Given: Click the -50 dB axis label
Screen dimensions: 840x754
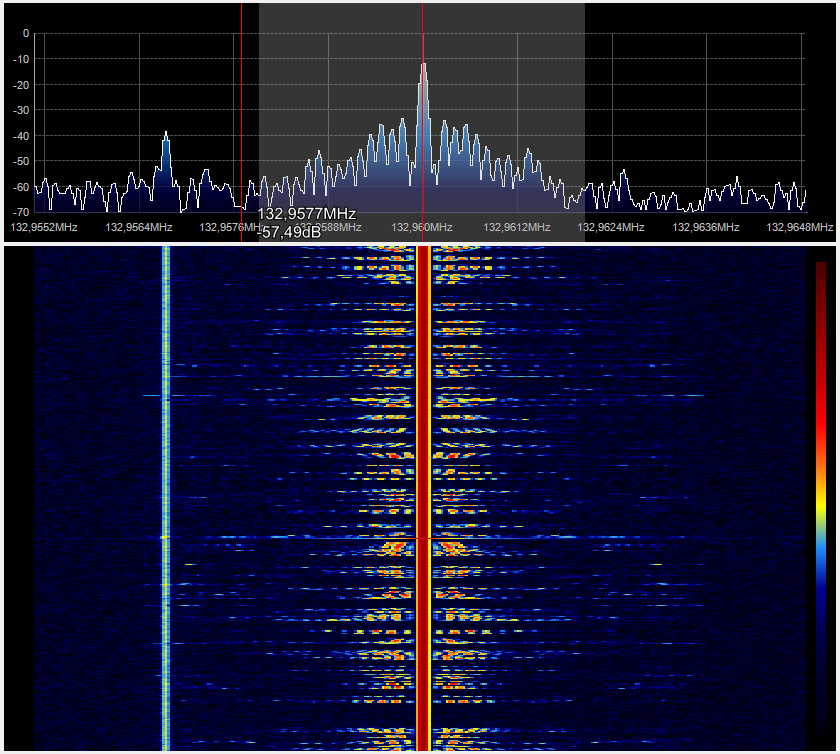Looking at the screenshot, I should [x=21, y=161].
